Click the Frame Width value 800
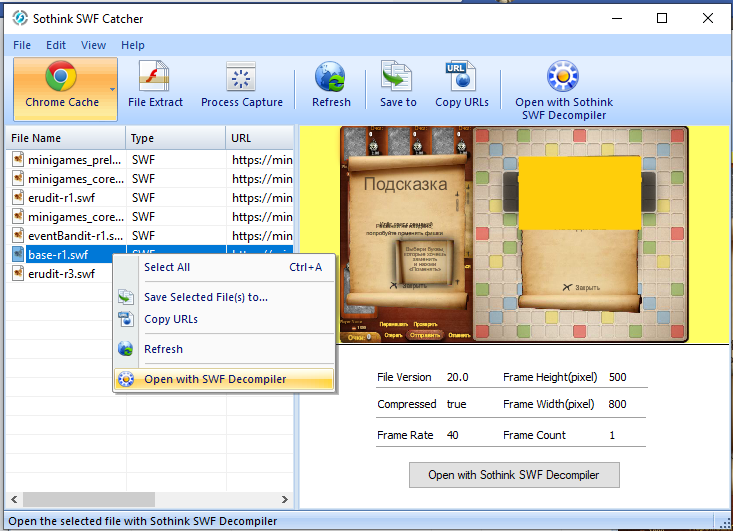The image size is (733, 531). point(617,404)
